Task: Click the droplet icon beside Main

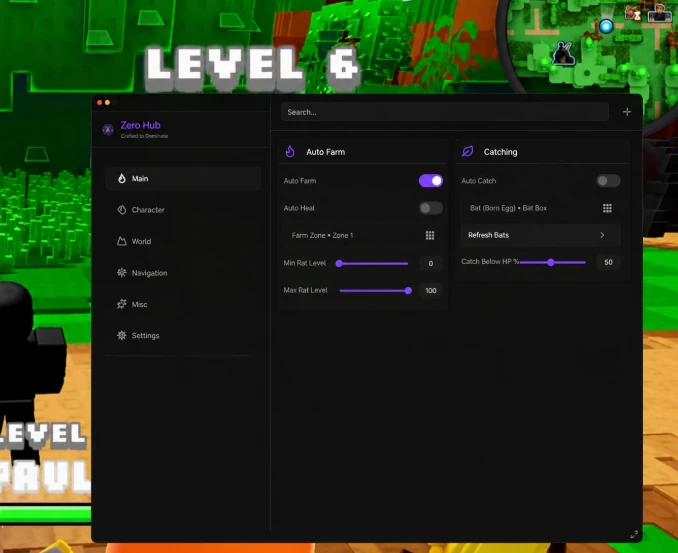Action: [122, 179]
